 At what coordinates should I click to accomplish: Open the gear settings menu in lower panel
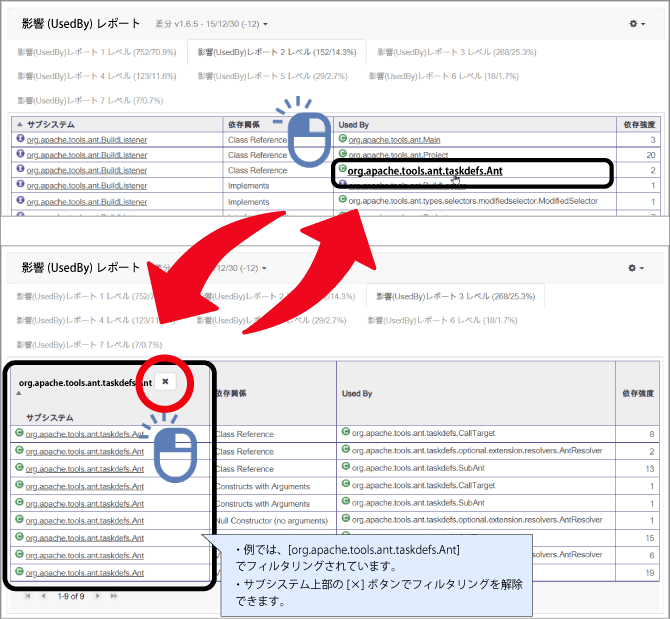635,268
